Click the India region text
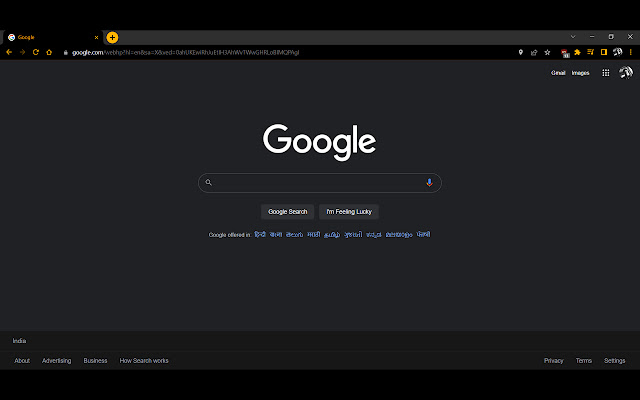Image resolution: width=640 pixels, height=400 pixels. tap(19, 341)
